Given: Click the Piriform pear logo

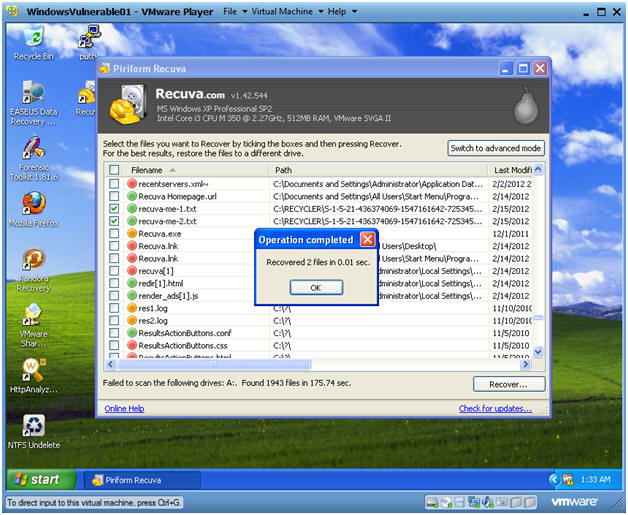Looking at the screenshot, I should coord(525,106).
